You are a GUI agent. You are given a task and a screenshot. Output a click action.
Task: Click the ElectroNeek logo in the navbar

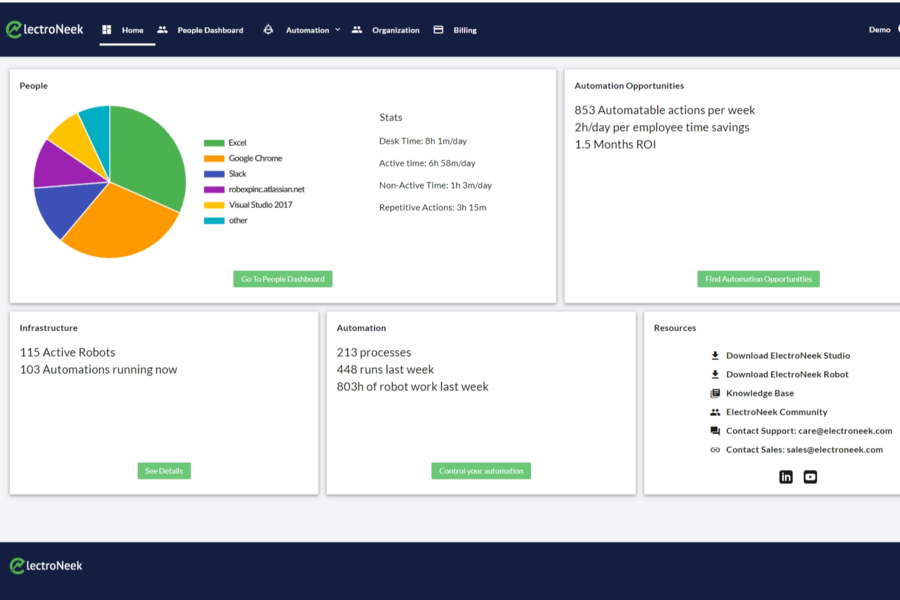coord(45,30)
